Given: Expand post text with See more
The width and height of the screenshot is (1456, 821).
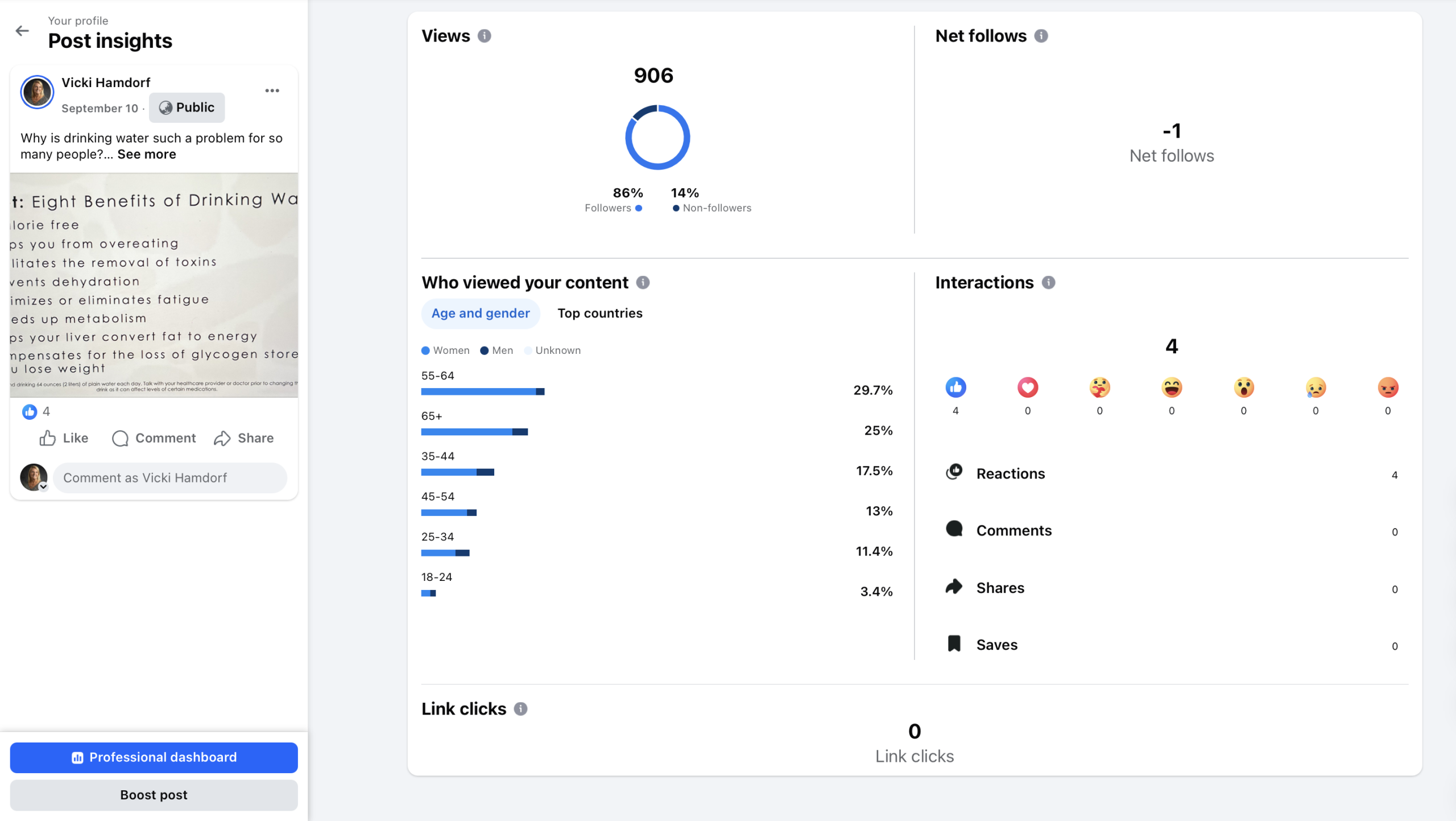Looking at the screenshot, I should [147, 154].
